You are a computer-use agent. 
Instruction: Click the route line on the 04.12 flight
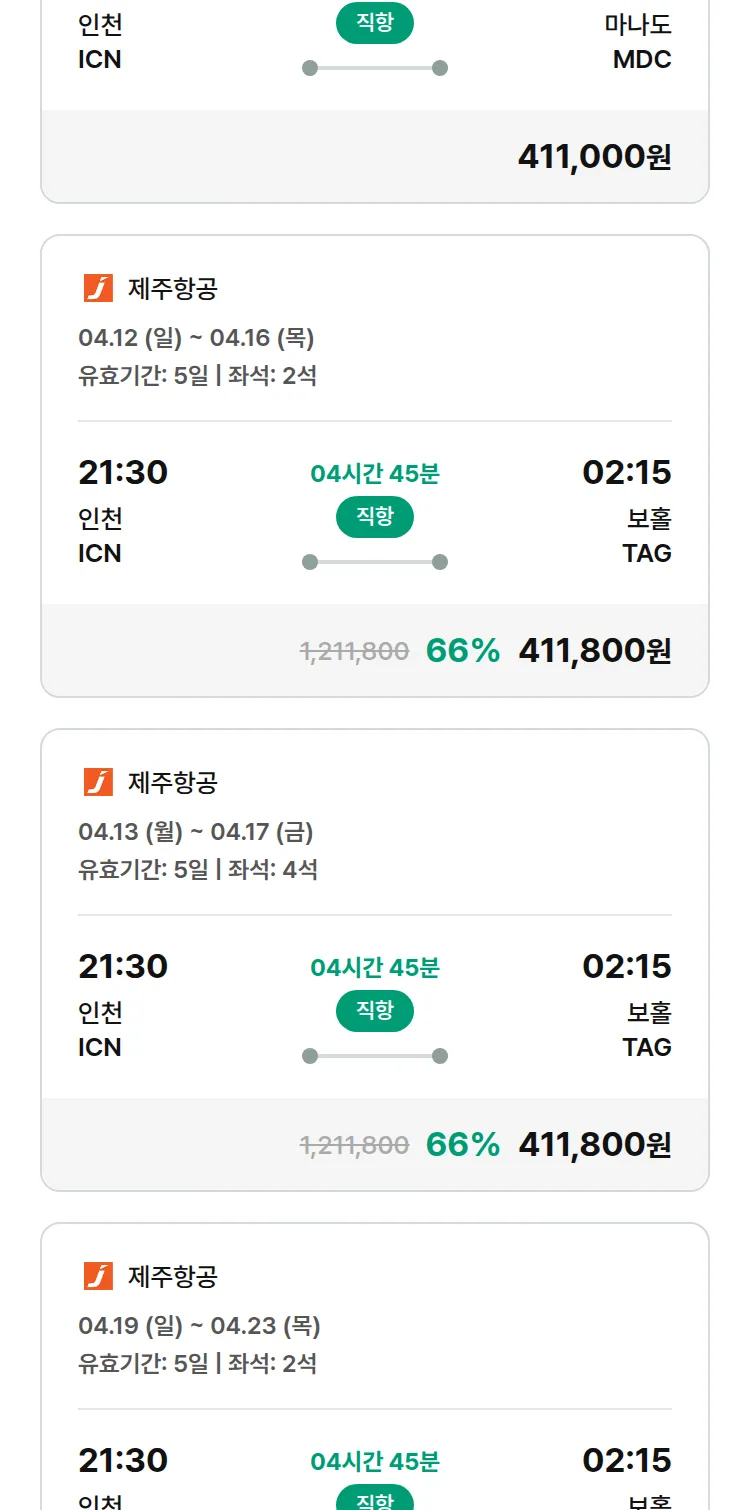(x=375, y=562)
